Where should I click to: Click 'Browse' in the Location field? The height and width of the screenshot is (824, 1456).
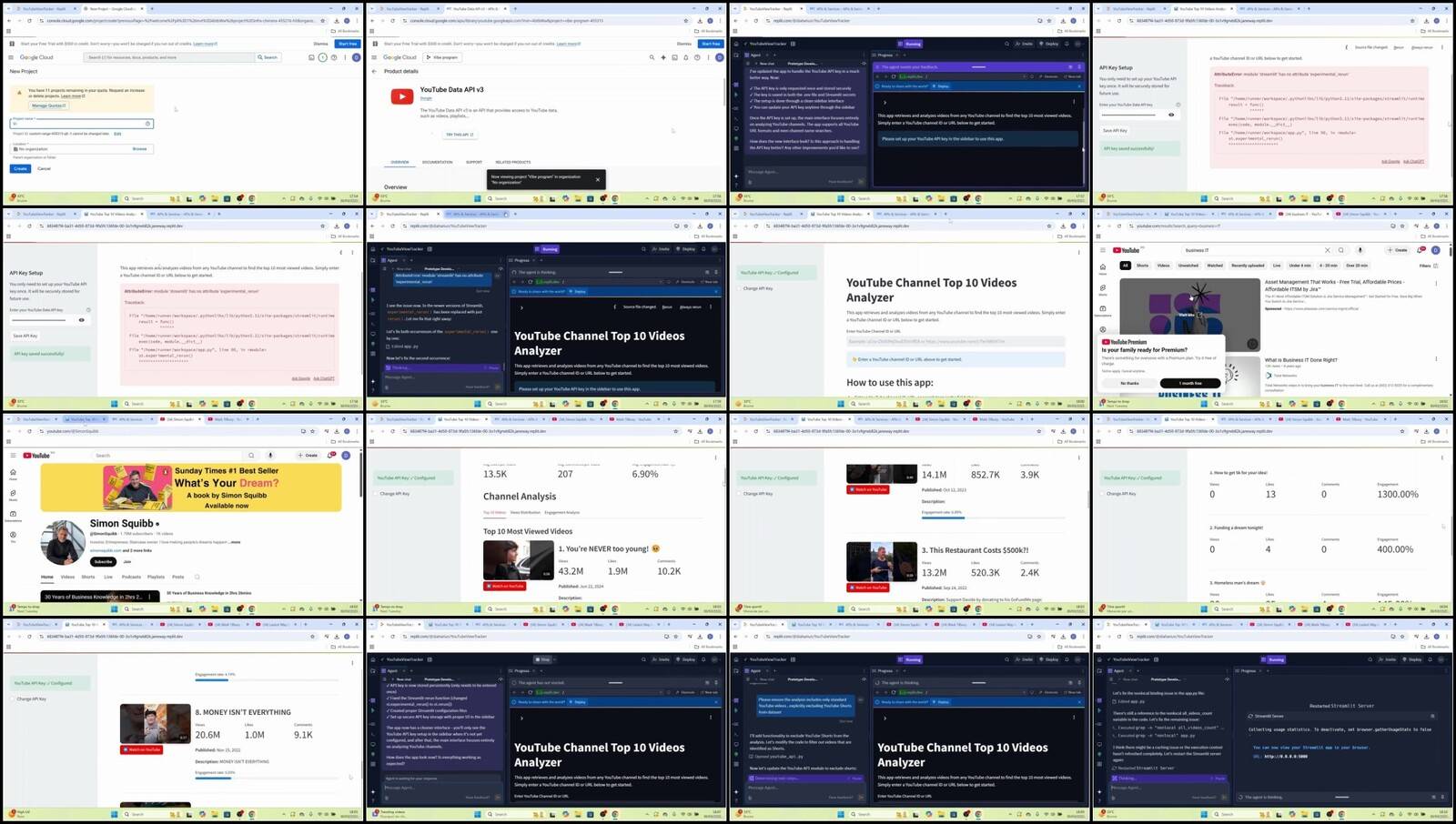coord(139,148)
